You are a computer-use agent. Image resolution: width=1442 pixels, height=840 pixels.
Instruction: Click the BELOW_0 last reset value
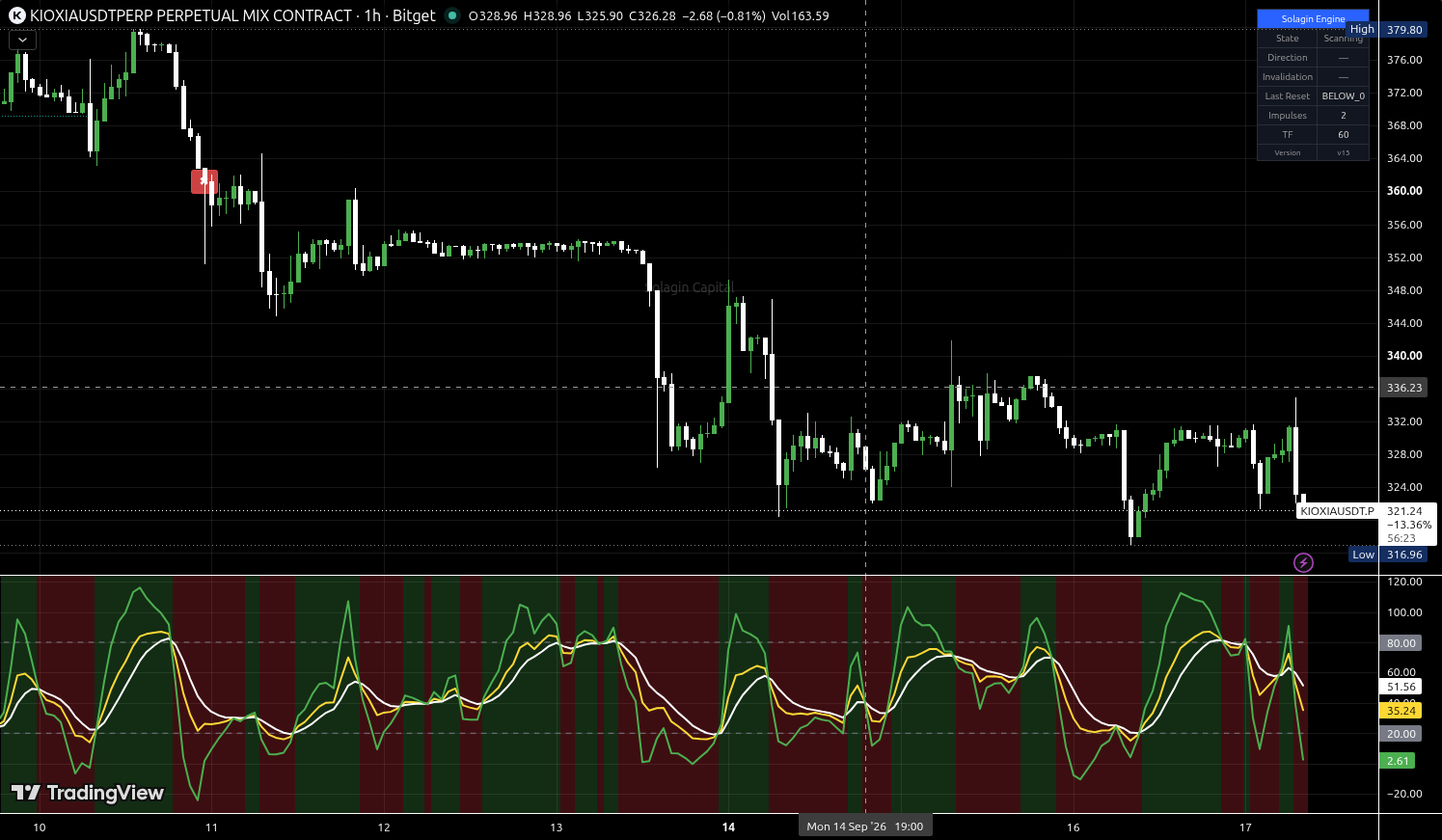point(1344,96)
